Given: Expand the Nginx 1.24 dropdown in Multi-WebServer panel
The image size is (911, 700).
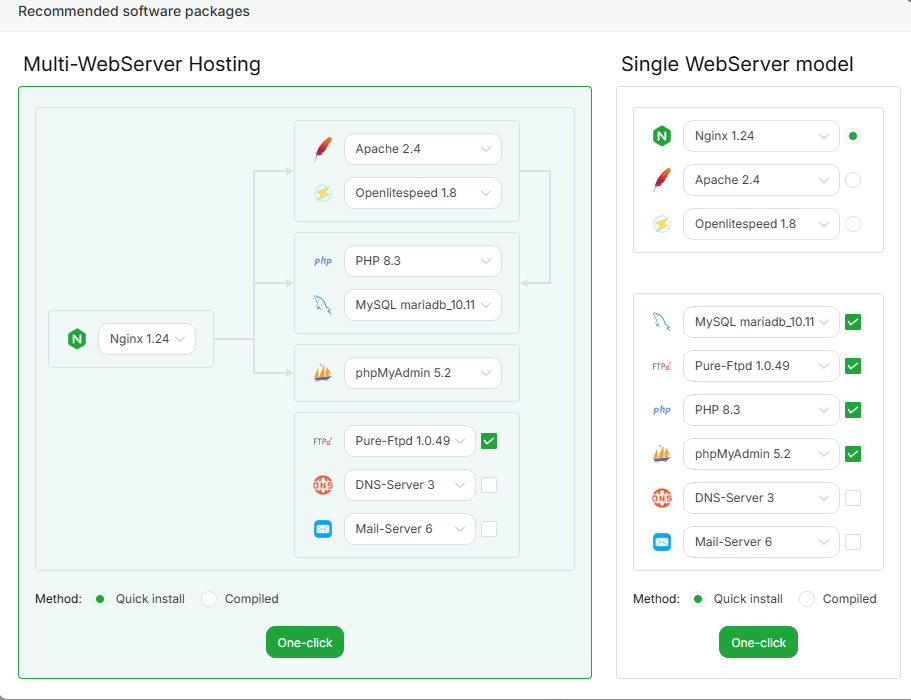Looking at the screenshot, I should 146,339.
